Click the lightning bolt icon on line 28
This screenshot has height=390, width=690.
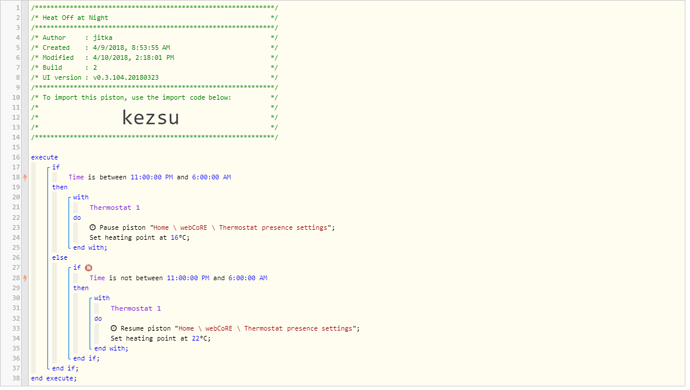point(26,278)
